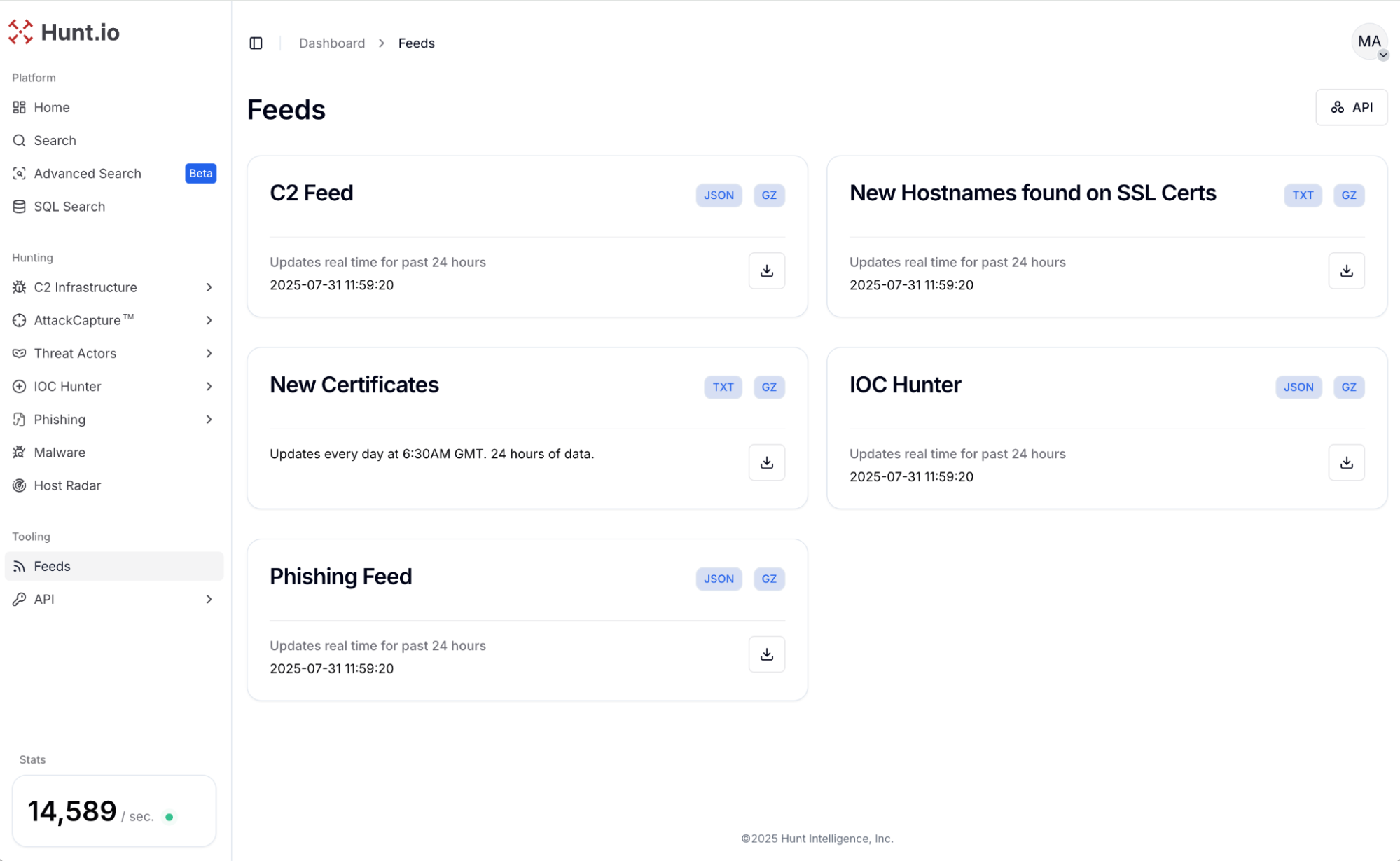Select GZ format on Phishing Feed card

tap(769, 579)
